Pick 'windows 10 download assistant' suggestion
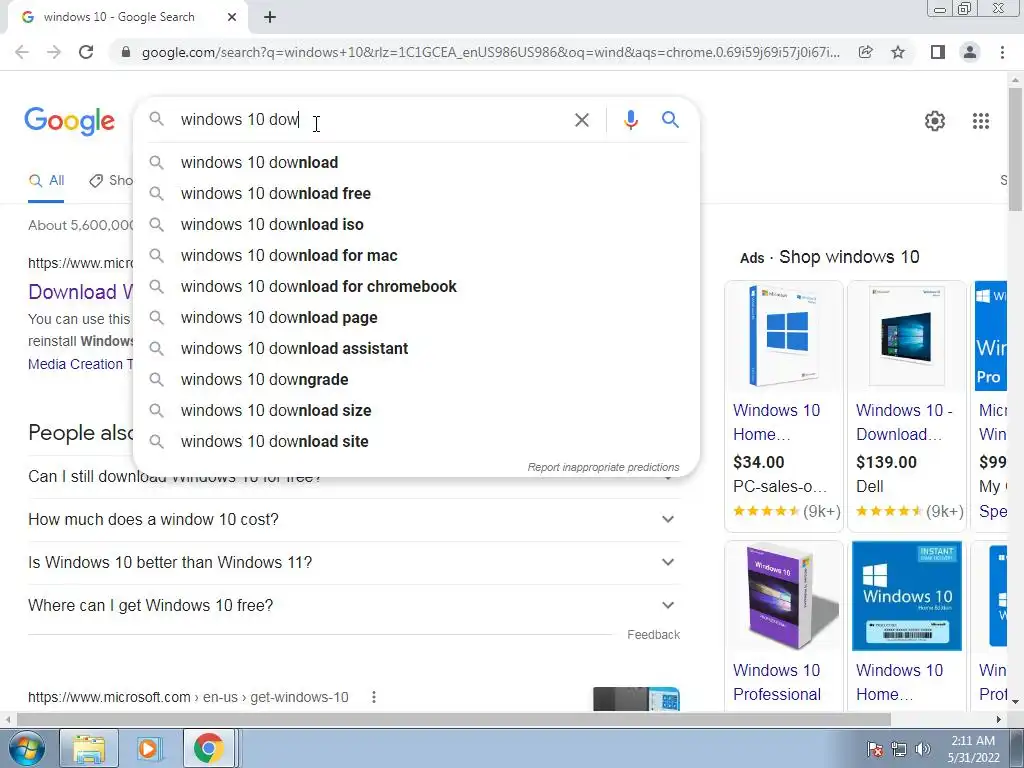This screenshot has height=768, width=1024. point(416,349)
